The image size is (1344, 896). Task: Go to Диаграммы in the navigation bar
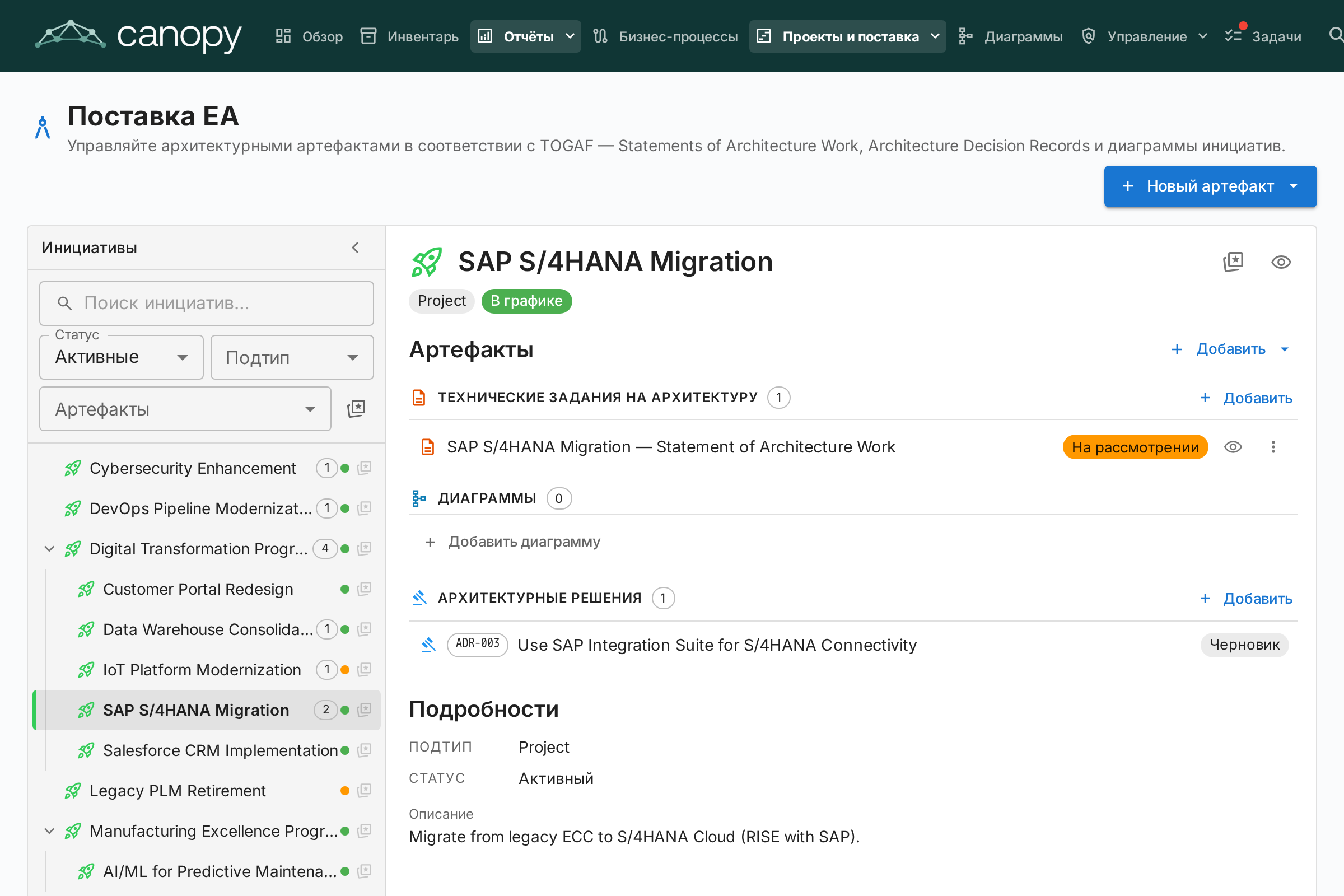pos(1010,36)
